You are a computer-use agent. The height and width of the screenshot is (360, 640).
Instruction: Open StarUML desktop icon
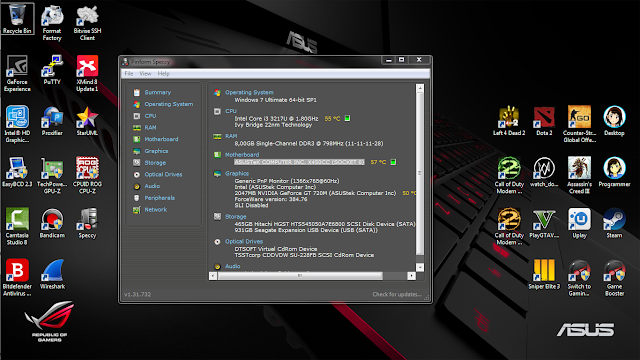[87, 121]
